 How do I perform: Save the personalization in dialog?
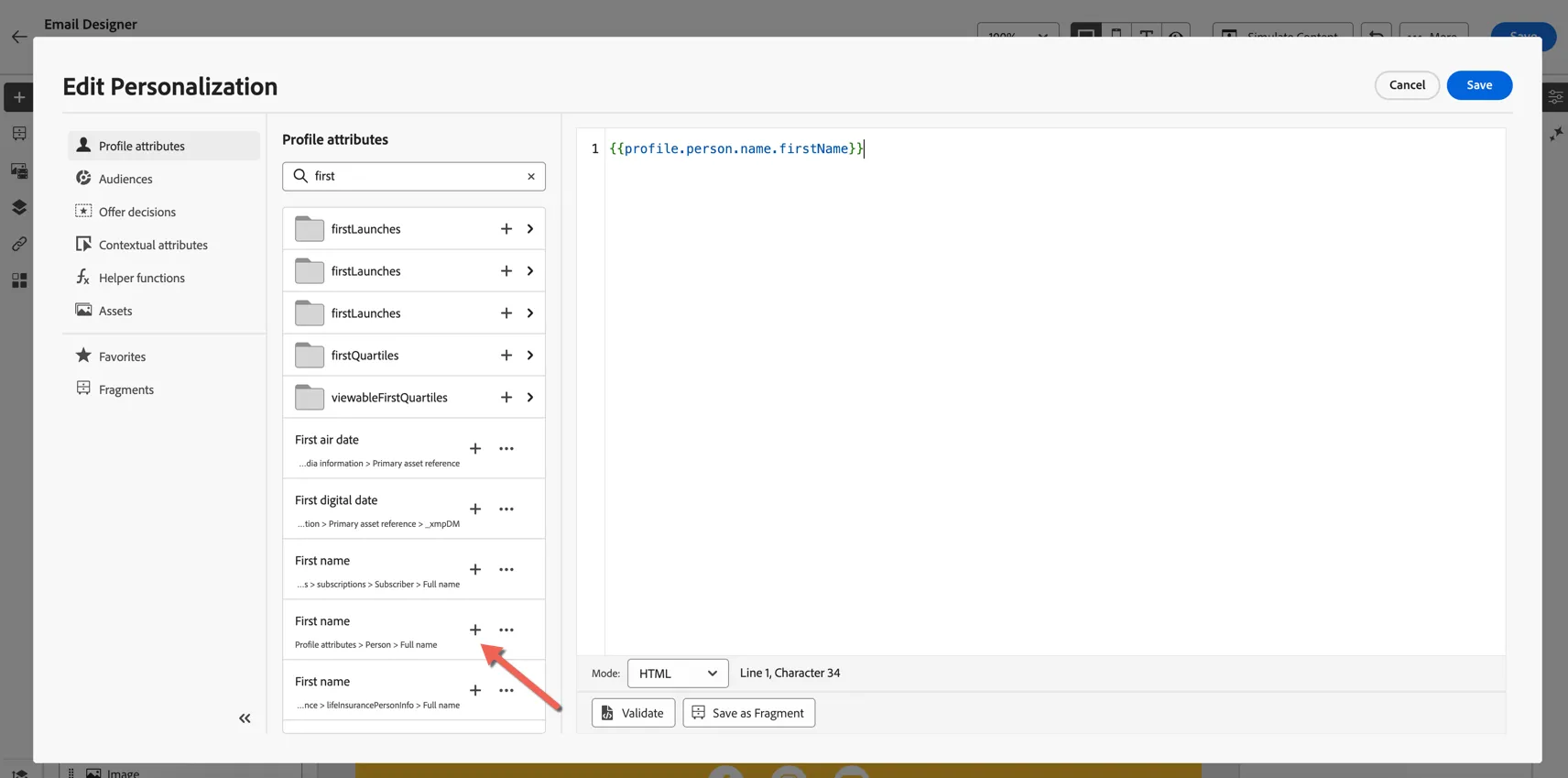(x=1479, y=85)
